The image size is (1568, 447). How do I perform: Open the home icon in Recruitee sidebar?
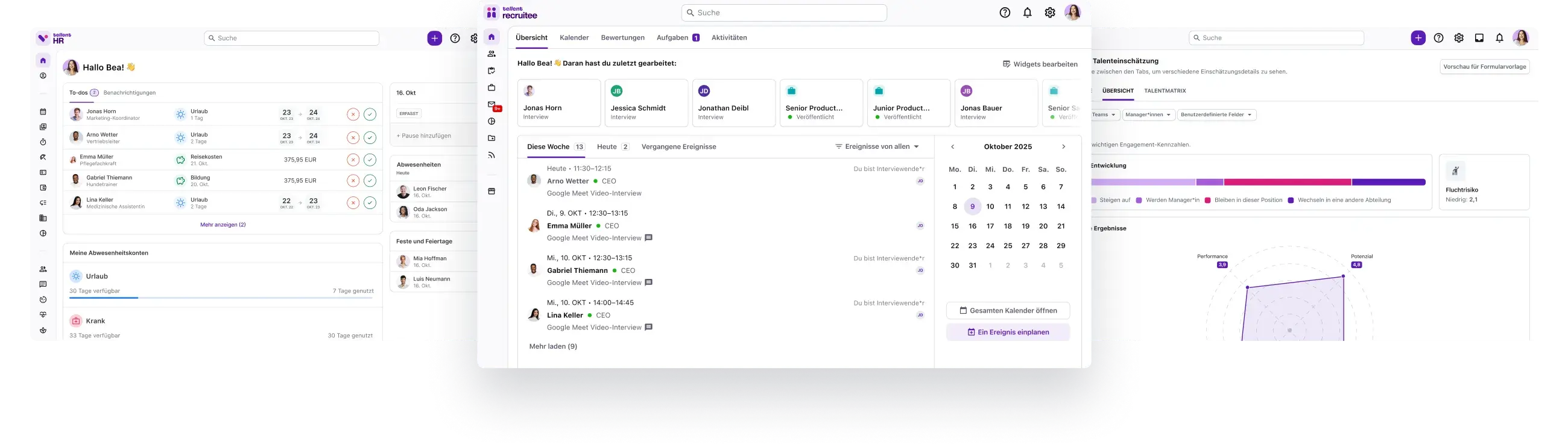pyautogui.click(x=492, y=37)
